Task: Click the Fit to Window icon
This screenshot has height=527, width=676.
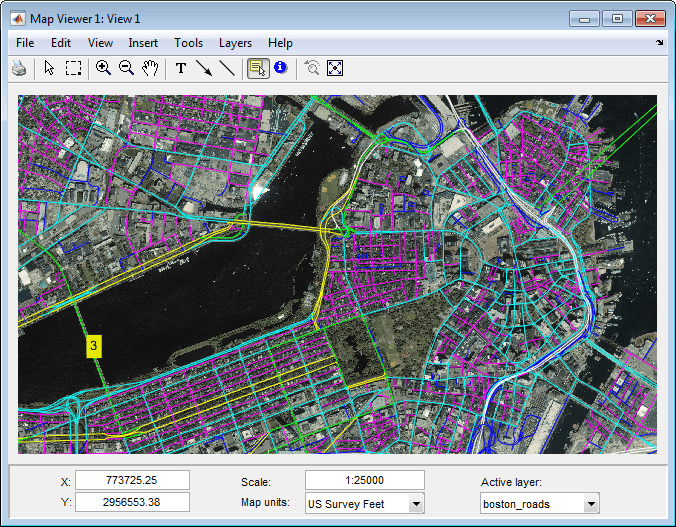Action: [335, 68]
